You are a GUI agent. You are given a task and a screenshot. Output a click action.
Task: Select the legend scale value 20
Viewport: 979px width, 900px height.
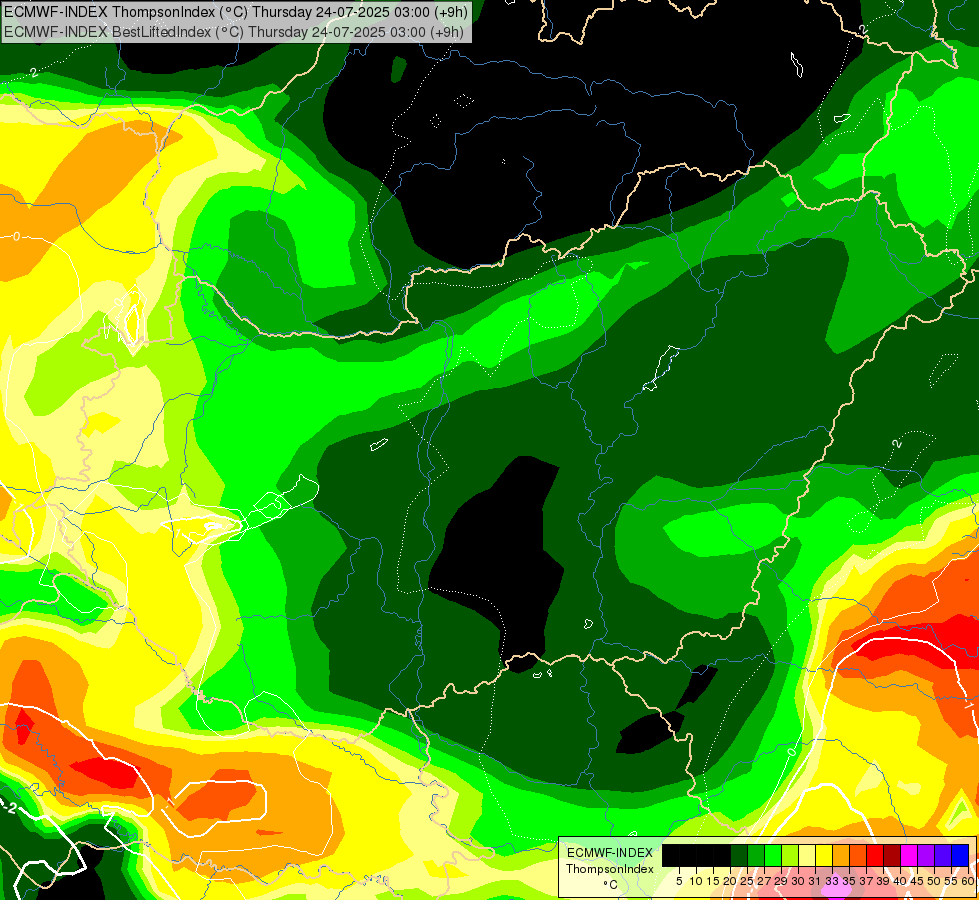tap(730, 881)
